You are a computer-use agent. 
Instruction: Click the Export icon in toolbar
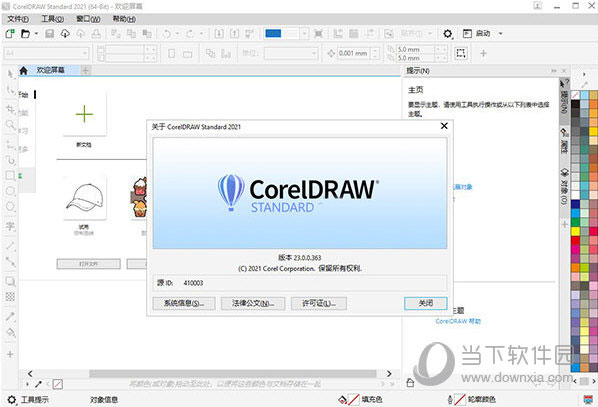(x=235, y=34)
